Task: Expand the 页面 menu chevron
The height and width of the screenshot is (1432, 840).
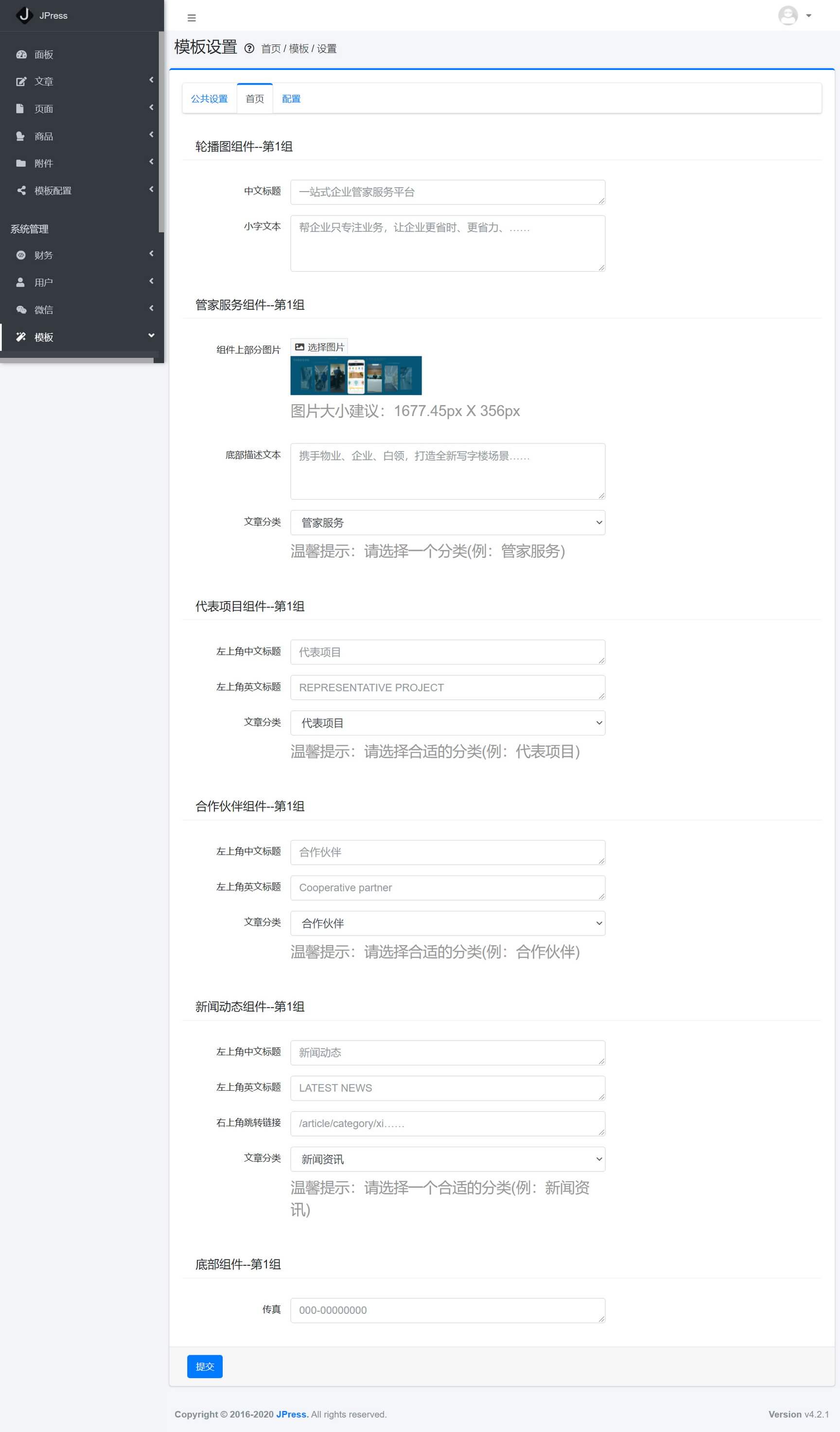Action: [151, 107]
